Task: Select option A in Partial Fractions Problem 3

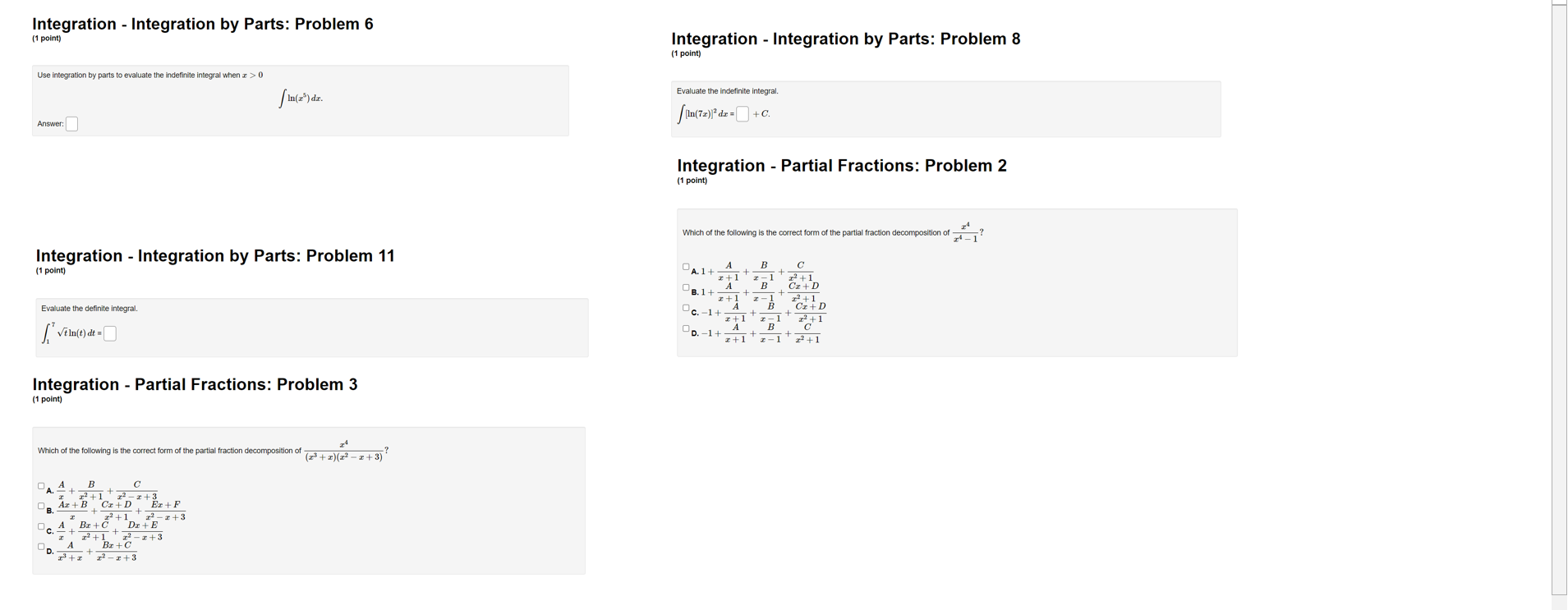Action: tap(40, 484)
